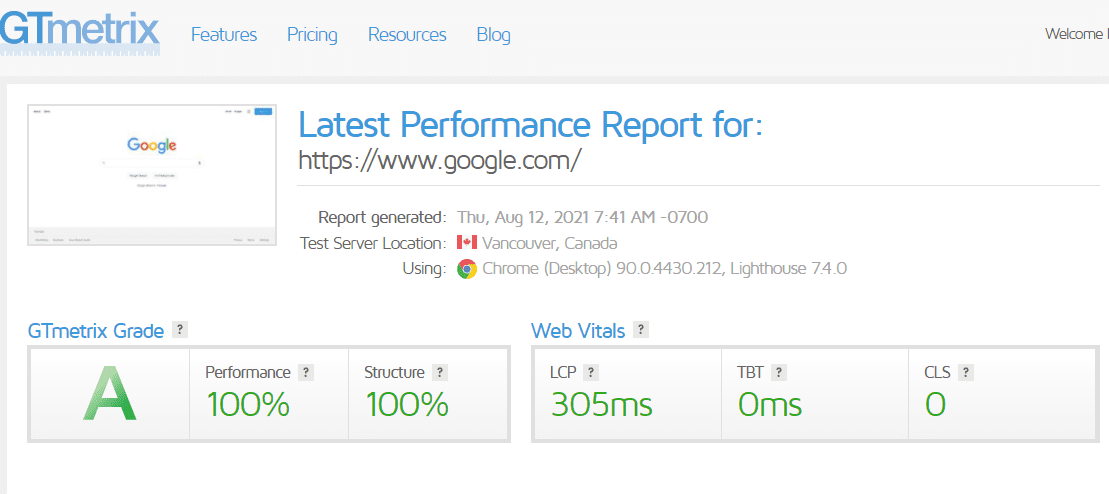Click the question mark next to Performance
This screenshot has width=1109, height=494.
click(x=306, y=372)
